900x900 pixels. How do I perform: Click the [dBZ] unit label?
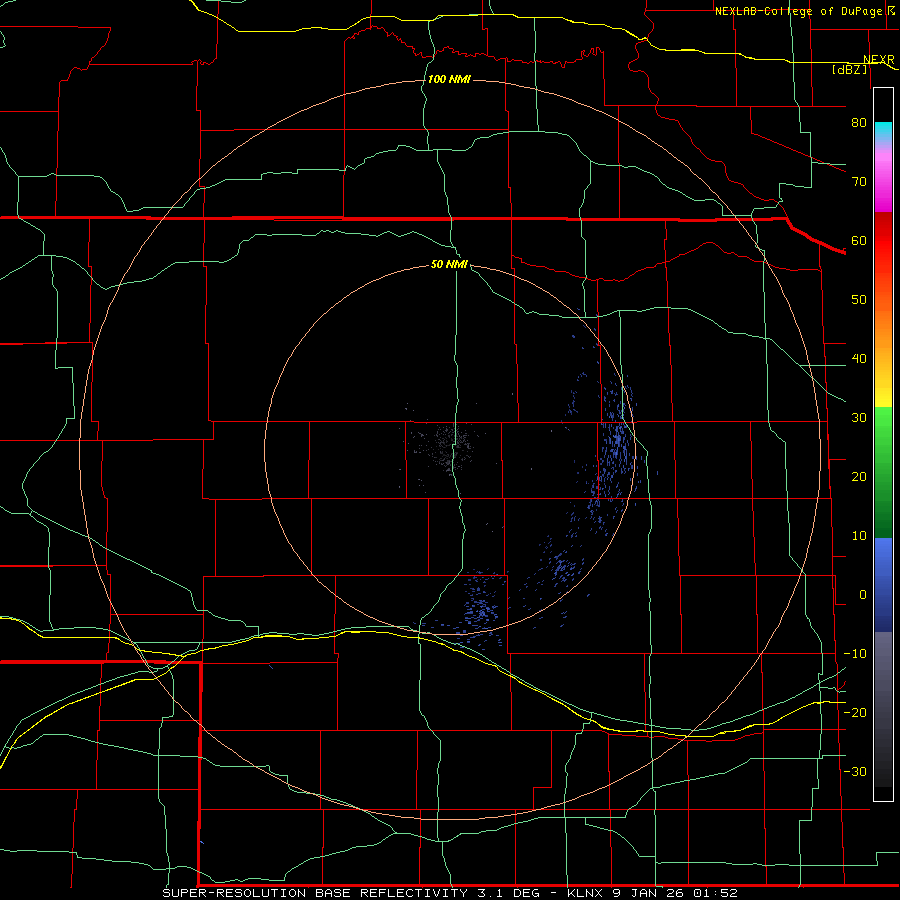[849, 69]
